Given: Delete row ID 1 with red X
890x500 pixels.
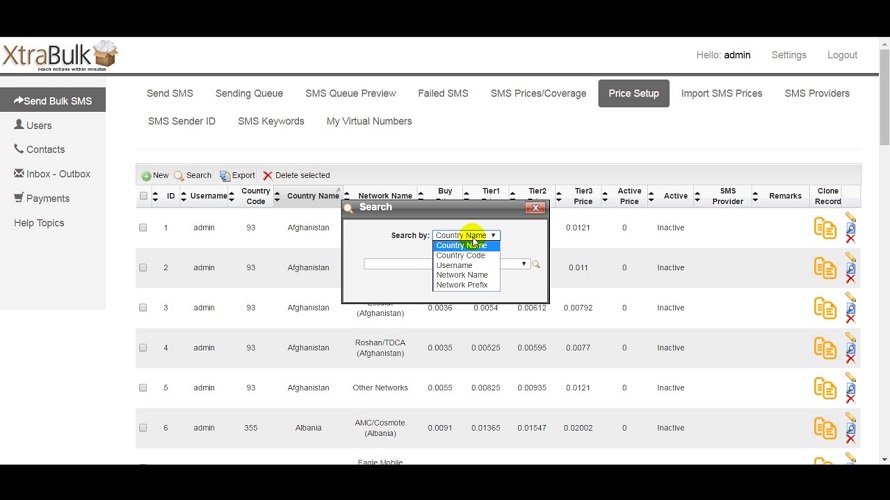Looking at the screenshot, I should tap(850, 238).
